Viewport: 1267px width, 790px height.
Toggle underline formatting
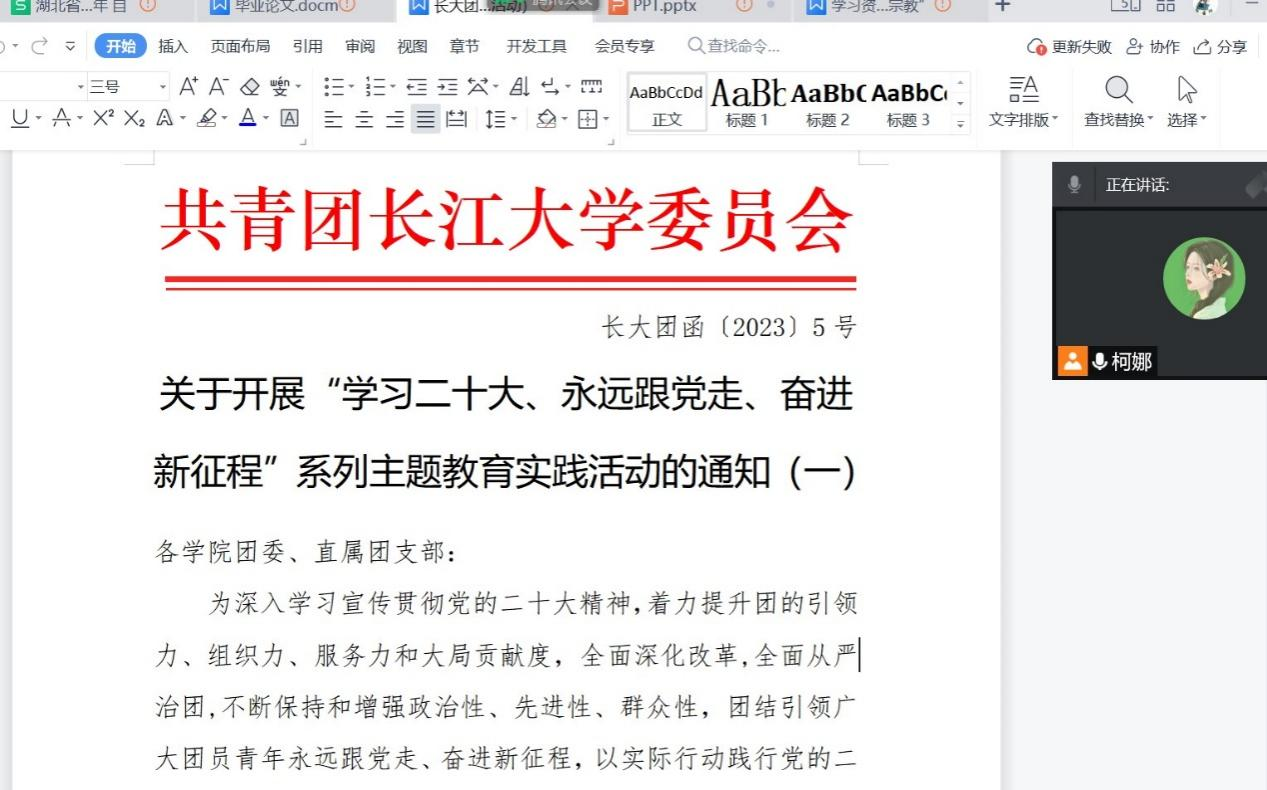20,119
